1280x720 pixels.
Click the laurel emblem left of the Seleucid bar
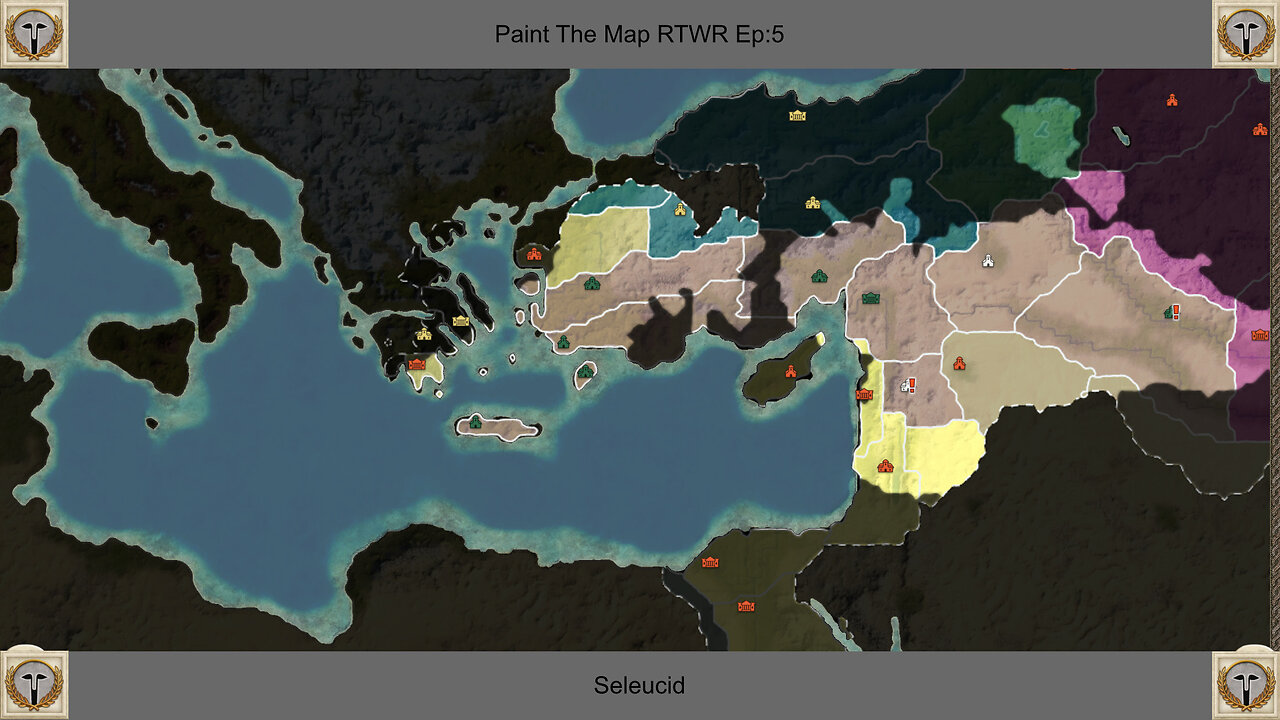point(34,686)
